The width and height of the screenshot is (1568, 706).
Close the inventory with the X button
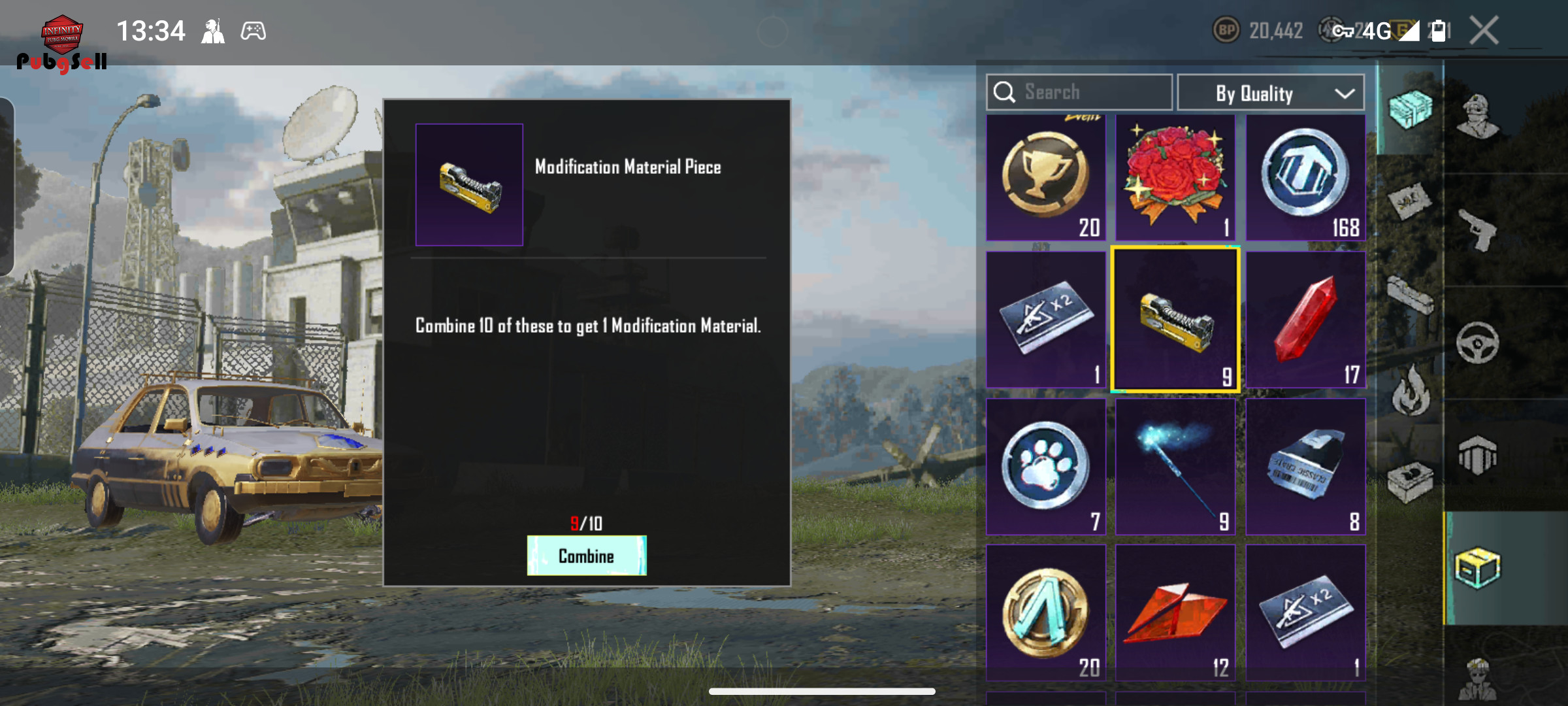pyautogui.click(x=1484, y=31)
